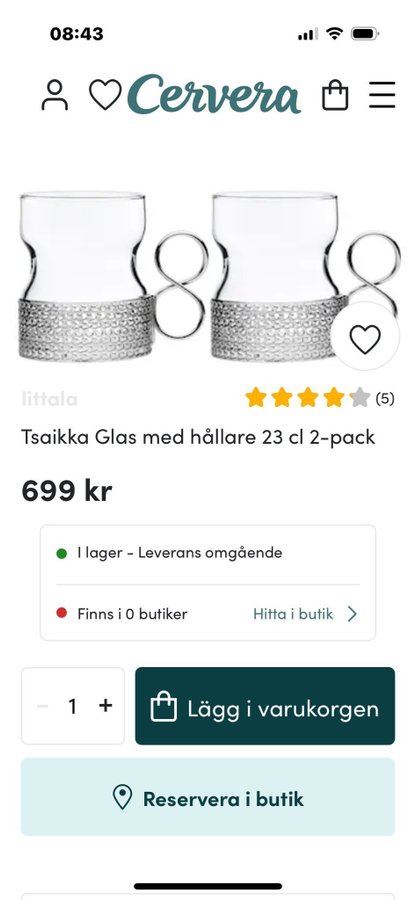Open the Hitta i butik link
This screenshot has width=416, height=900.
[293, 614]
